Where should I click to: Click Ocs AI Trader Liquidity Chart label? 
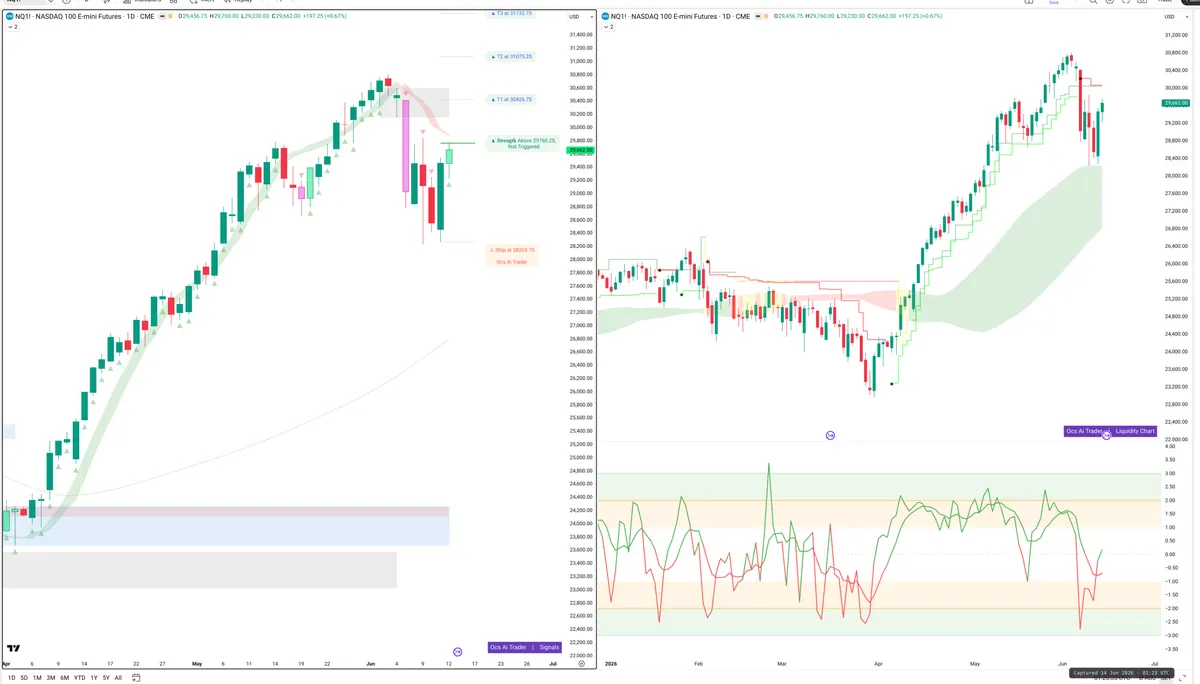(x=1110, y=431)
